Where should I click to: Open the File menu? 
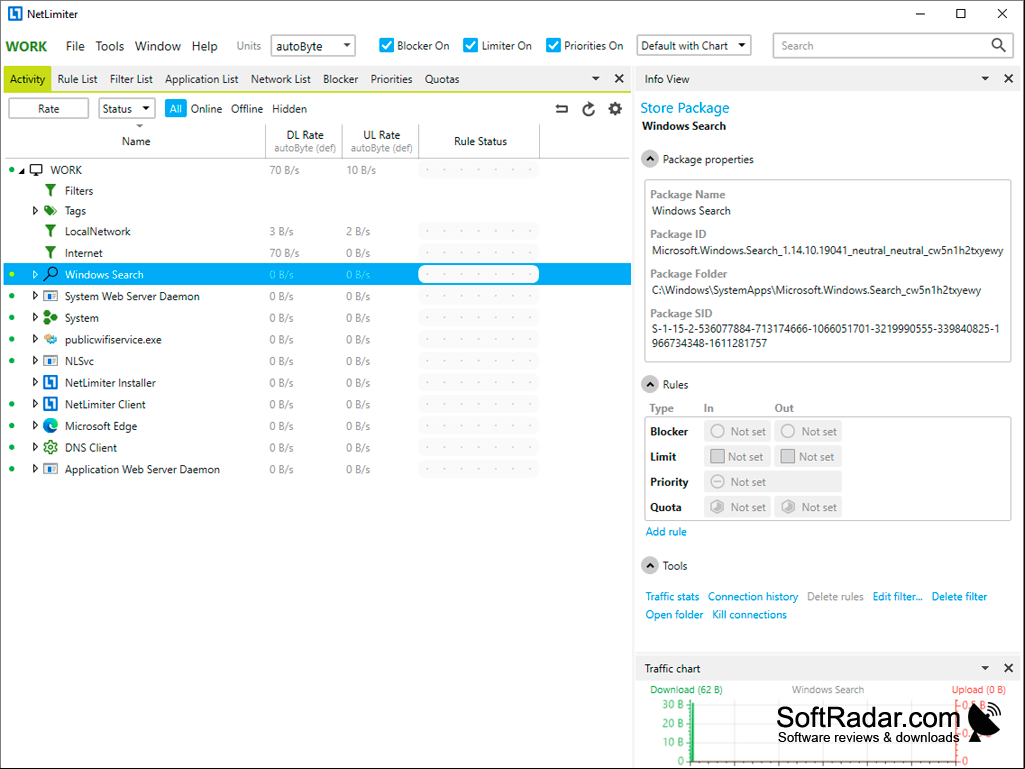tap(75, 46)
